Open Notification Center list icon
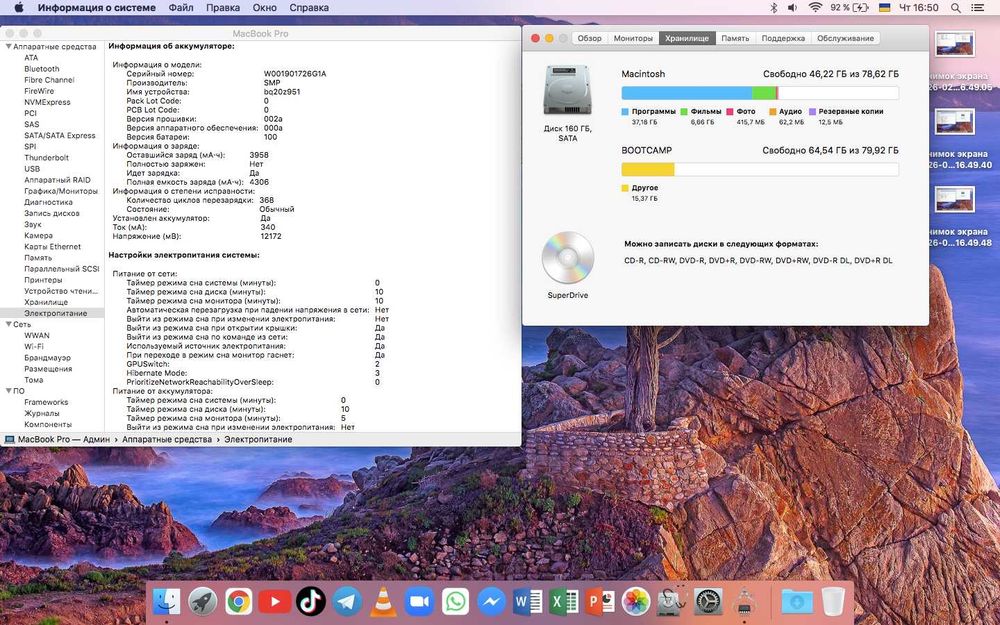1000x625 pixels. [x=979, y=8]
